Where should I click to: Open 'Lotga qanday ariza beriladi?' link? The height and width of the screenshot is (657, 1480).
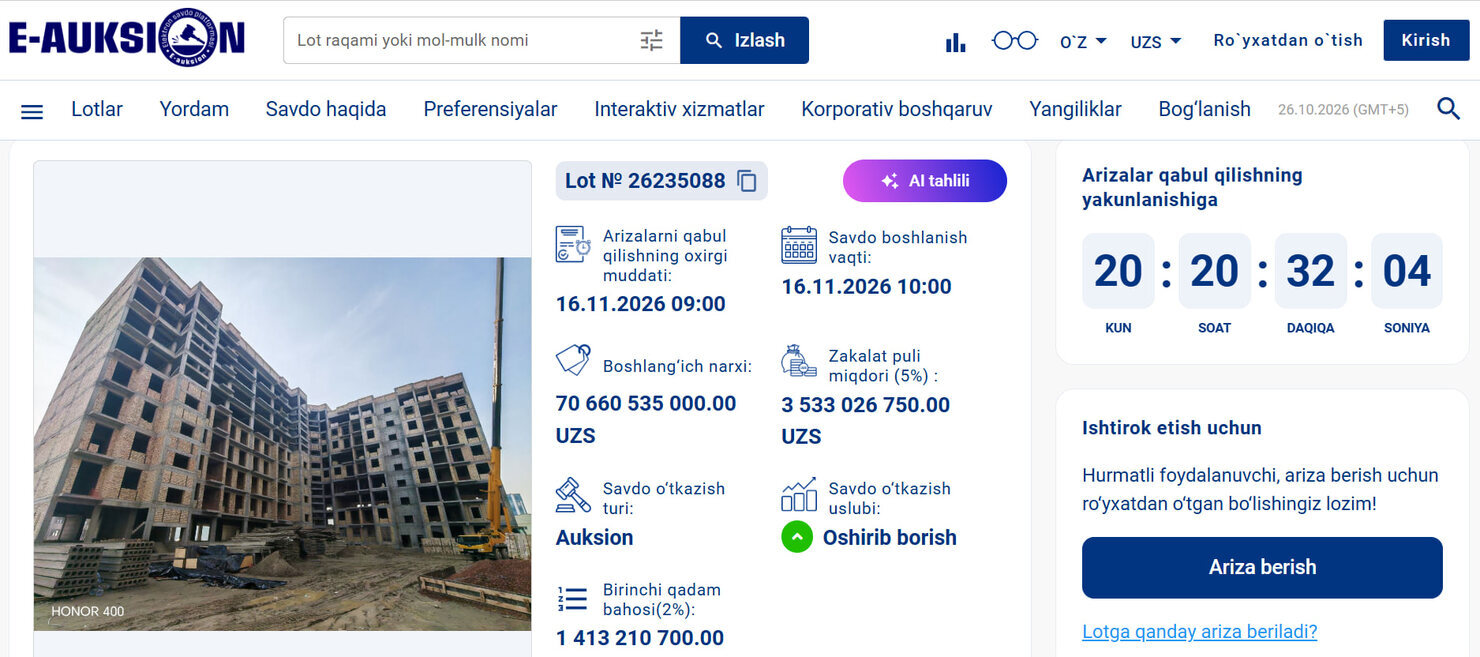(1200, 631)
